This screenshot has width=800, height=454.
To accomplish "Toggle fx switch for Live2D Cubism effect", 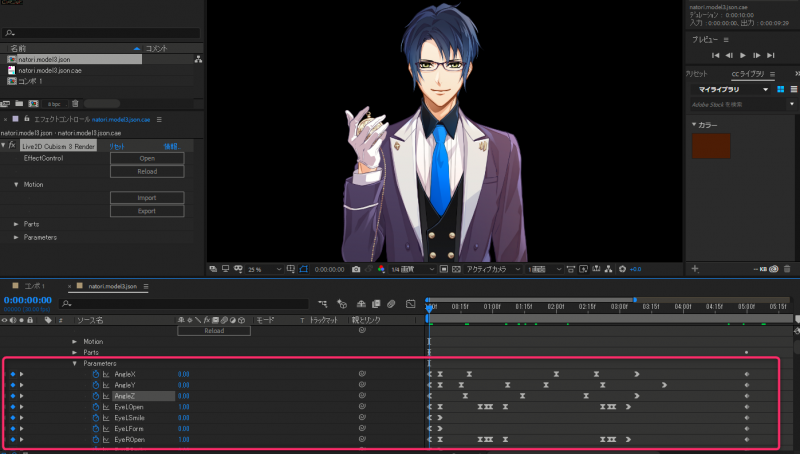I will 12,145.
